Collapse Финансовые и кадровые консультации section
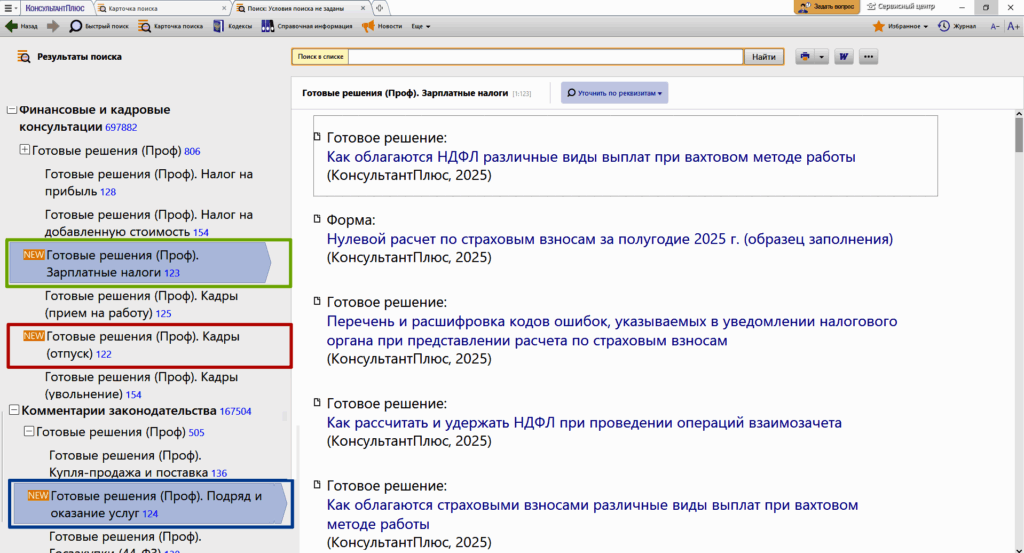 12,110
